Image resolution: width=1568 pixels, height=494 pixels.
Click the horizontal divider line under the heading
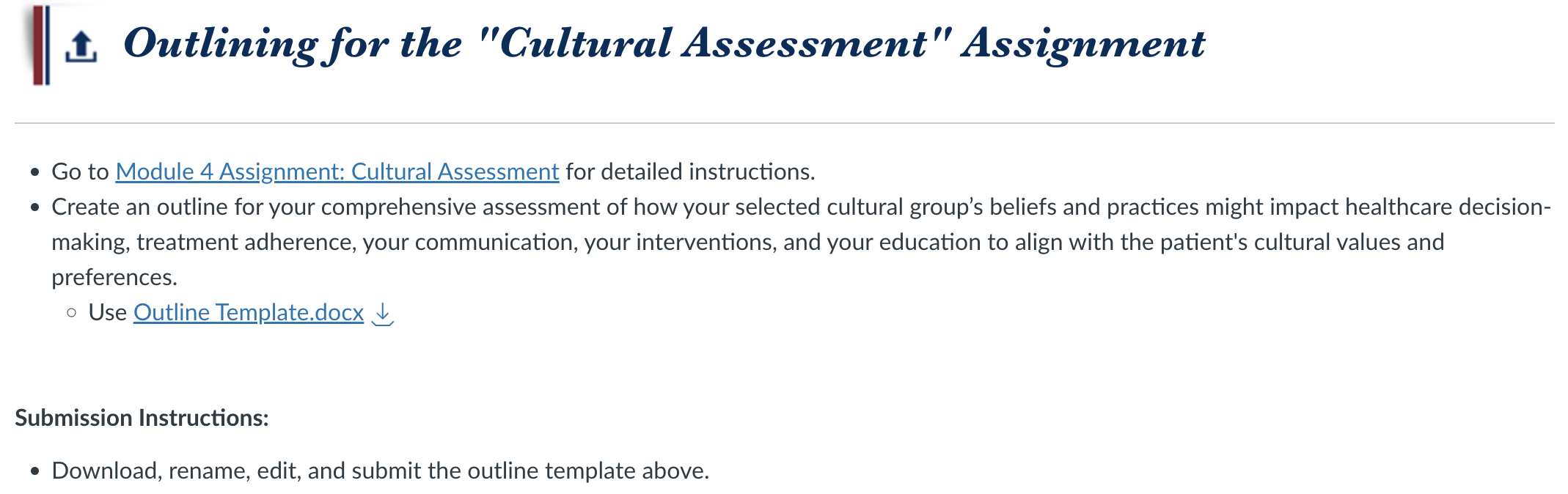point(784,123)
